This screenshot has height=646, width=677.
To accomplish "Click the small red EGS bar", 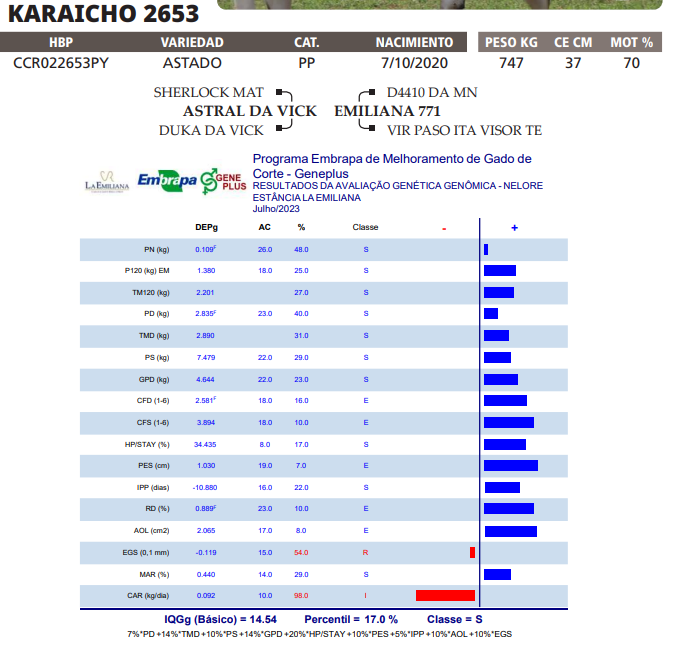I will click(472, 553).
